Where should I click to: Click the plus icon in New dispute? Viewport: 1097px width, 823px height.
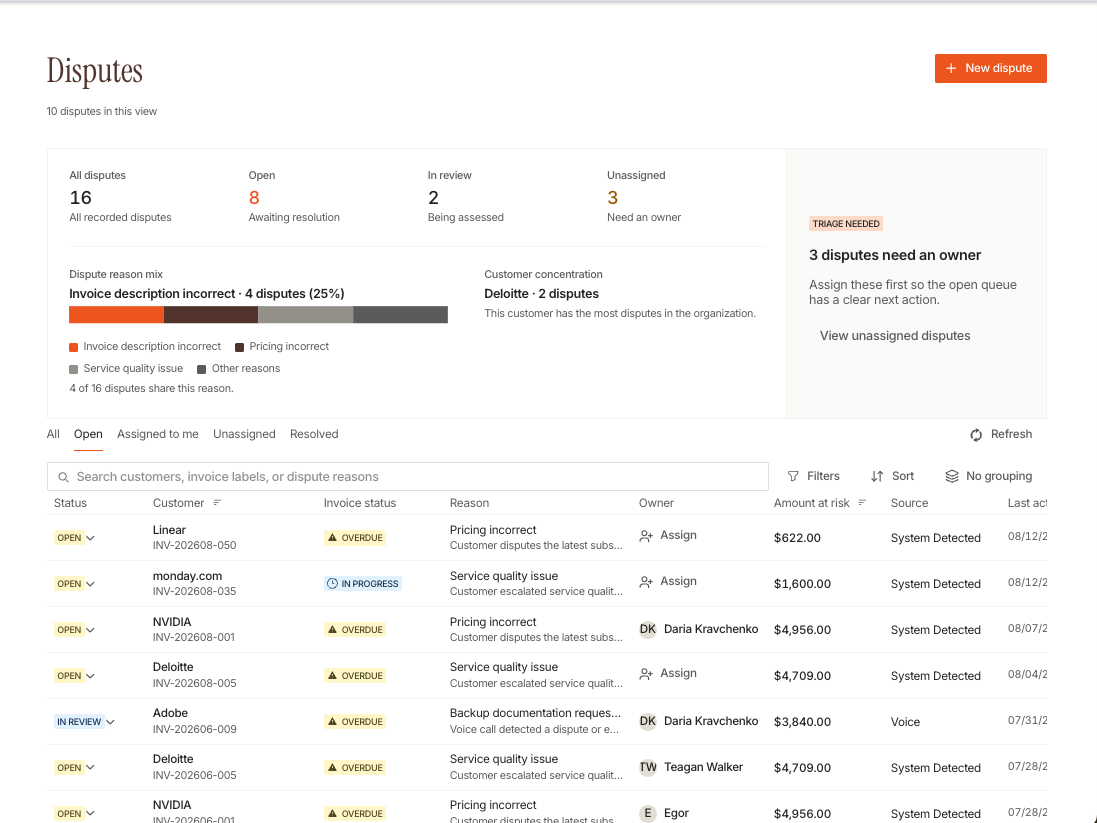951,69
